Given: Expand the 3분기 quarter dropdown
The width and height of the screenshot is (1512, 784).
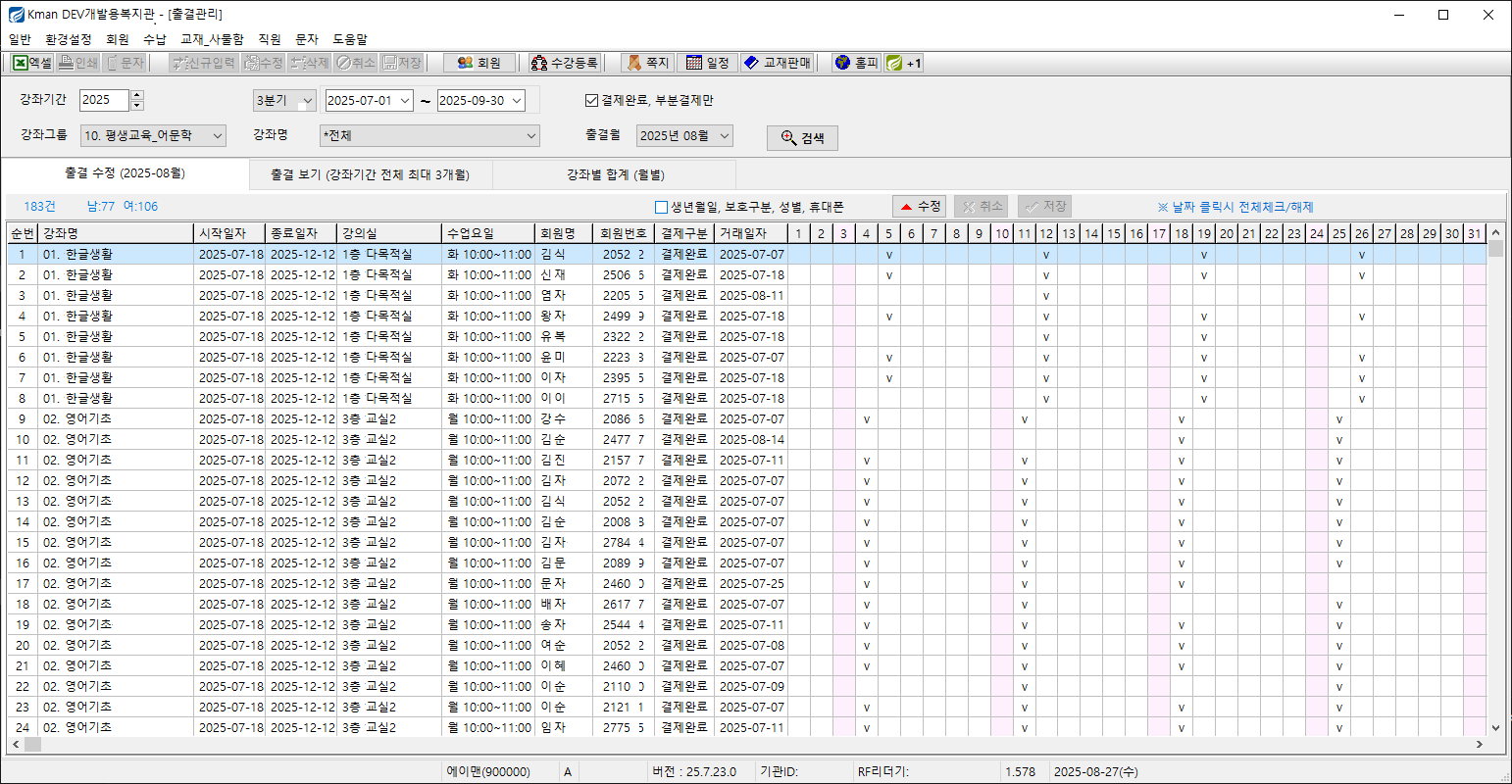Looking at the screenshot, I should coord(307,101).
